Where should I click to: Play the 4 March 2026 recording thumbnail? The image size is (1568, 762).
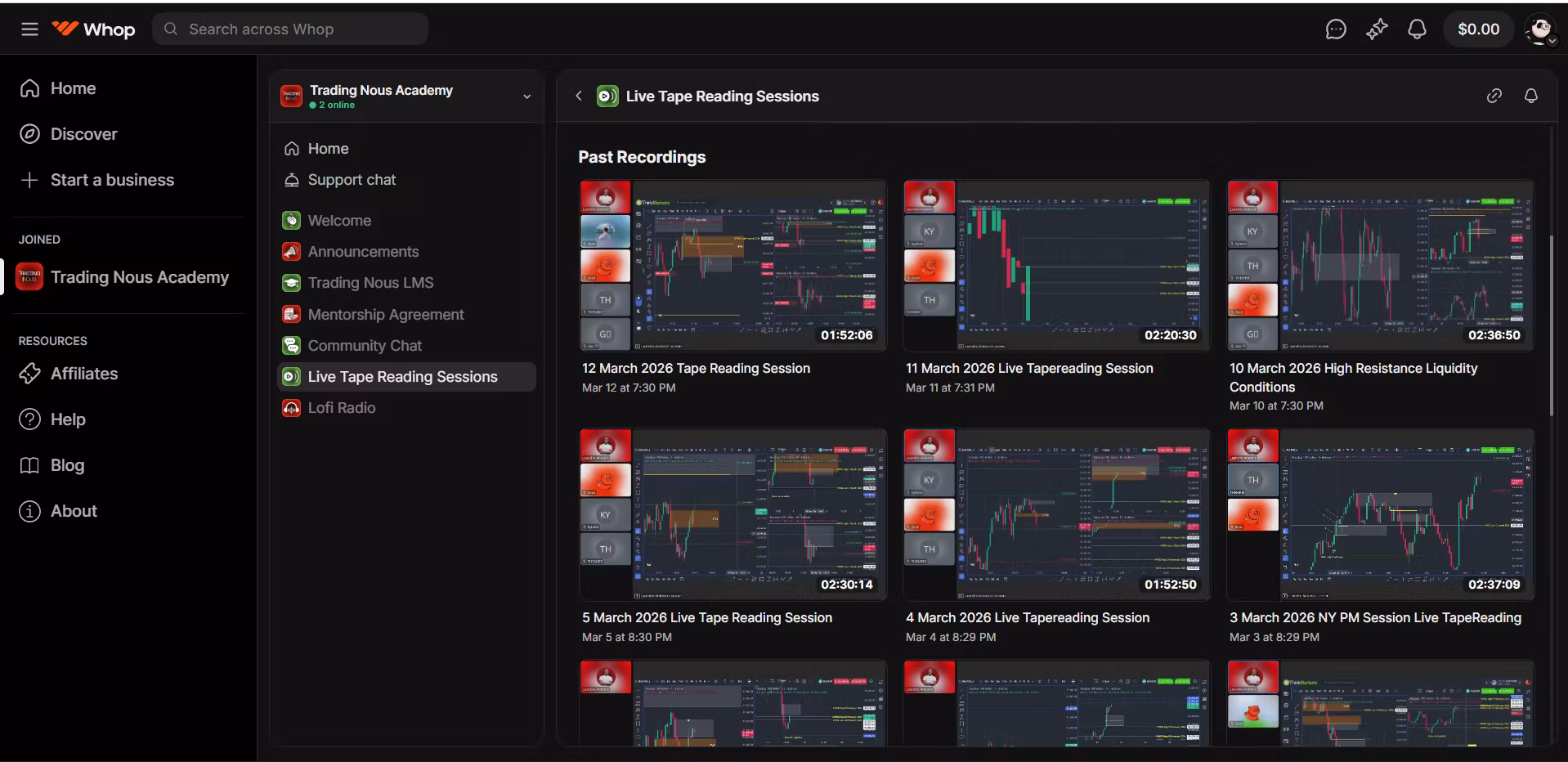[x=1056, y=515]
